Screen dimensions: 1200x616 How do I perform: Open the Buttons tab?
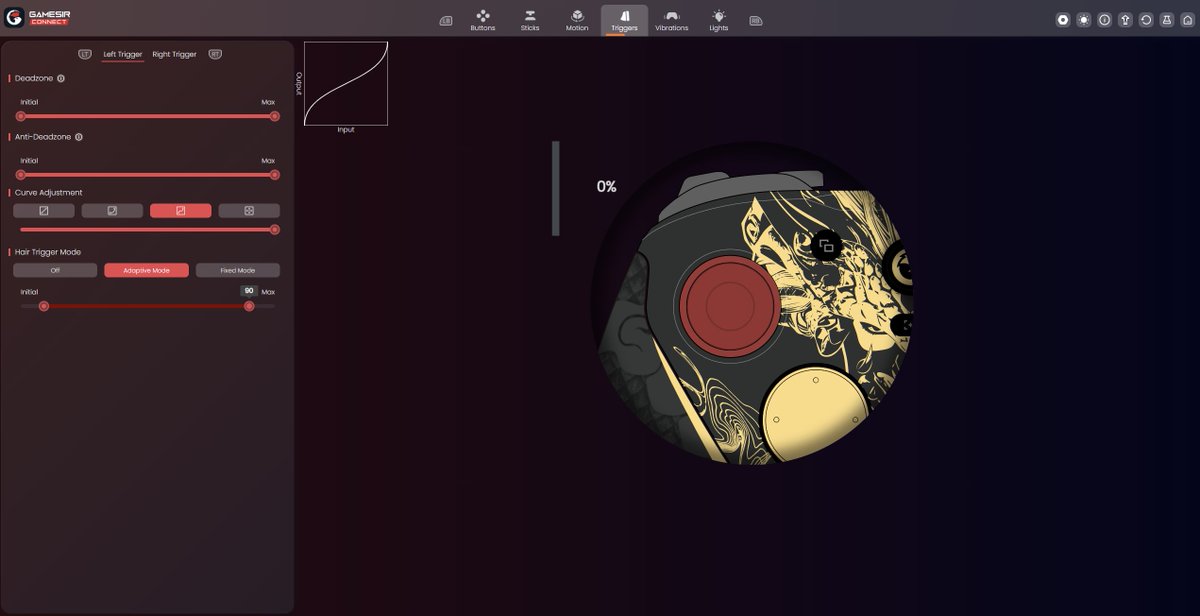482,20
